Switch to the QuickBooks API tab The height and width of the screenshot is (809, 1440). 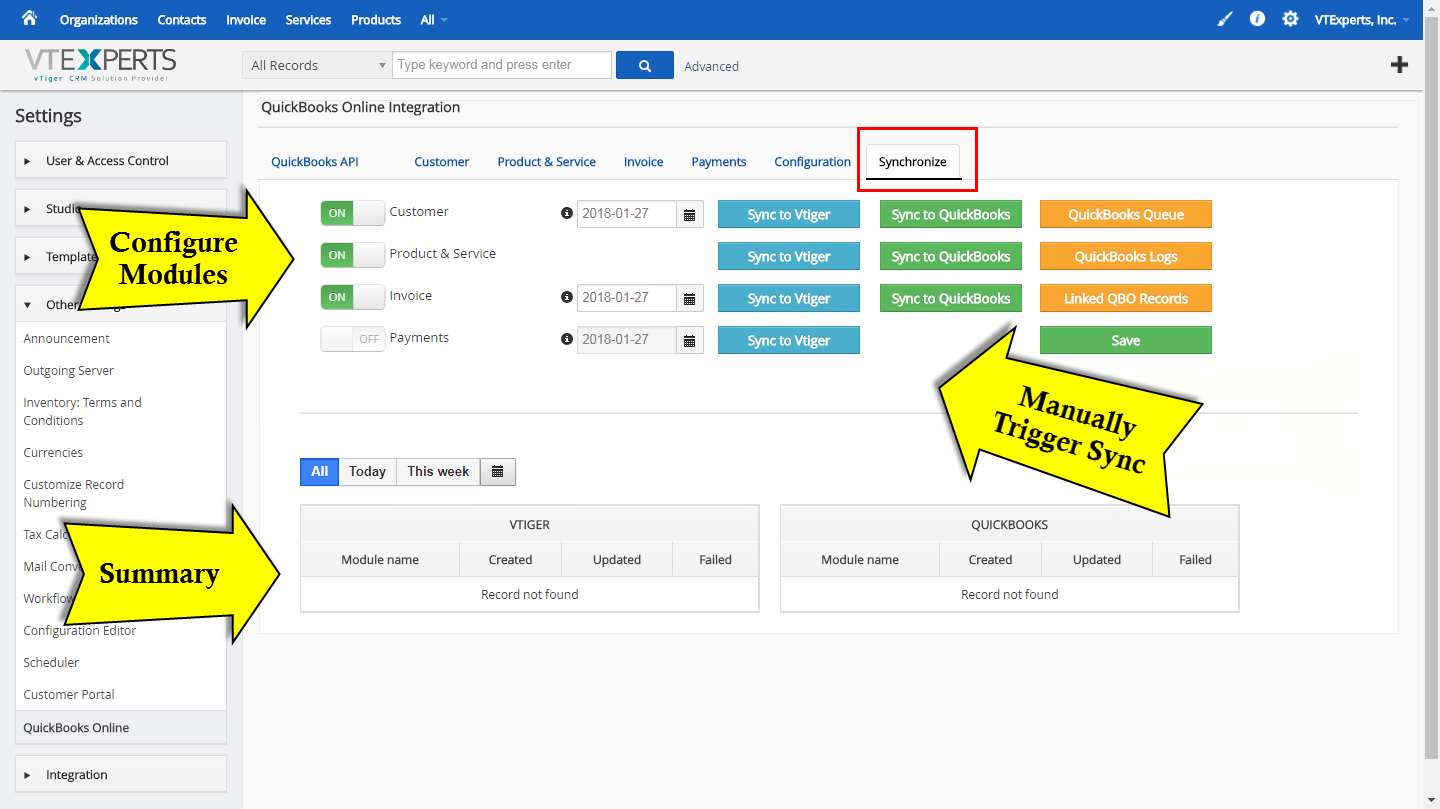pyautogui.click(x=315, y=162)
